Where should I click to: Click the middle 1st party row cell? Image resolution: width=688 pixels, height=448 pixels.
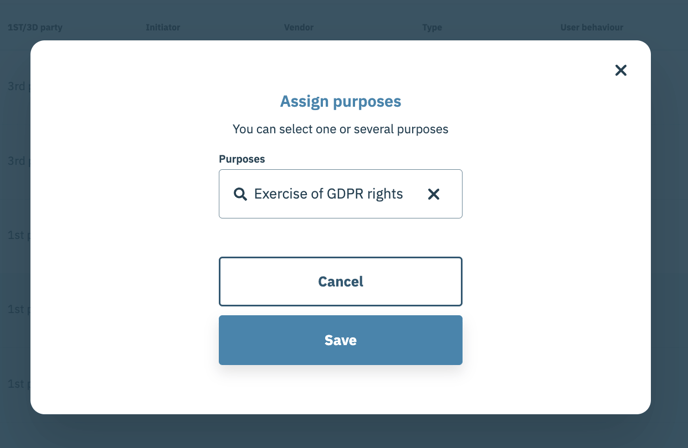(x=18, y=309)
